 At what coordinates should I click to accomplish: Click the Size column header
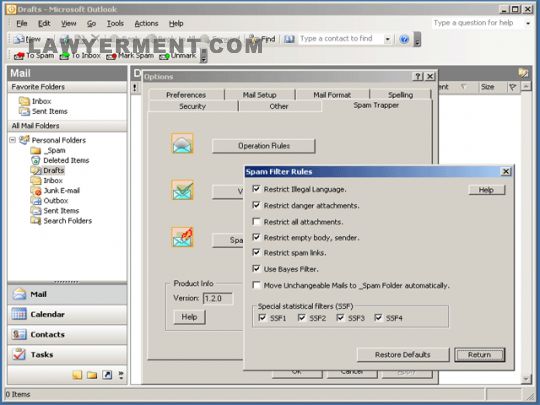coord(492,87)
